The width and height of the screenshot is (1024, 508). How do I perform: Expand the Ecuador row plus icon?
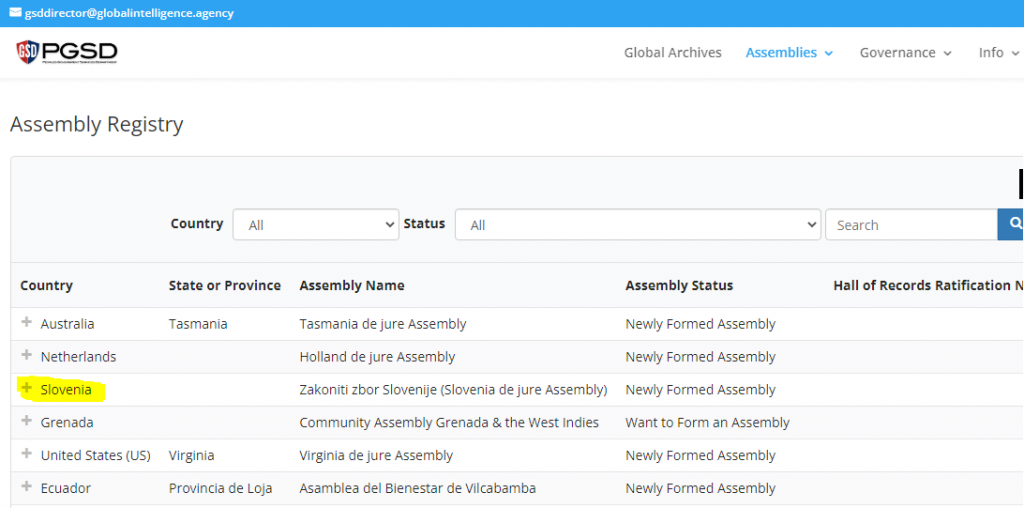[27, 488]
